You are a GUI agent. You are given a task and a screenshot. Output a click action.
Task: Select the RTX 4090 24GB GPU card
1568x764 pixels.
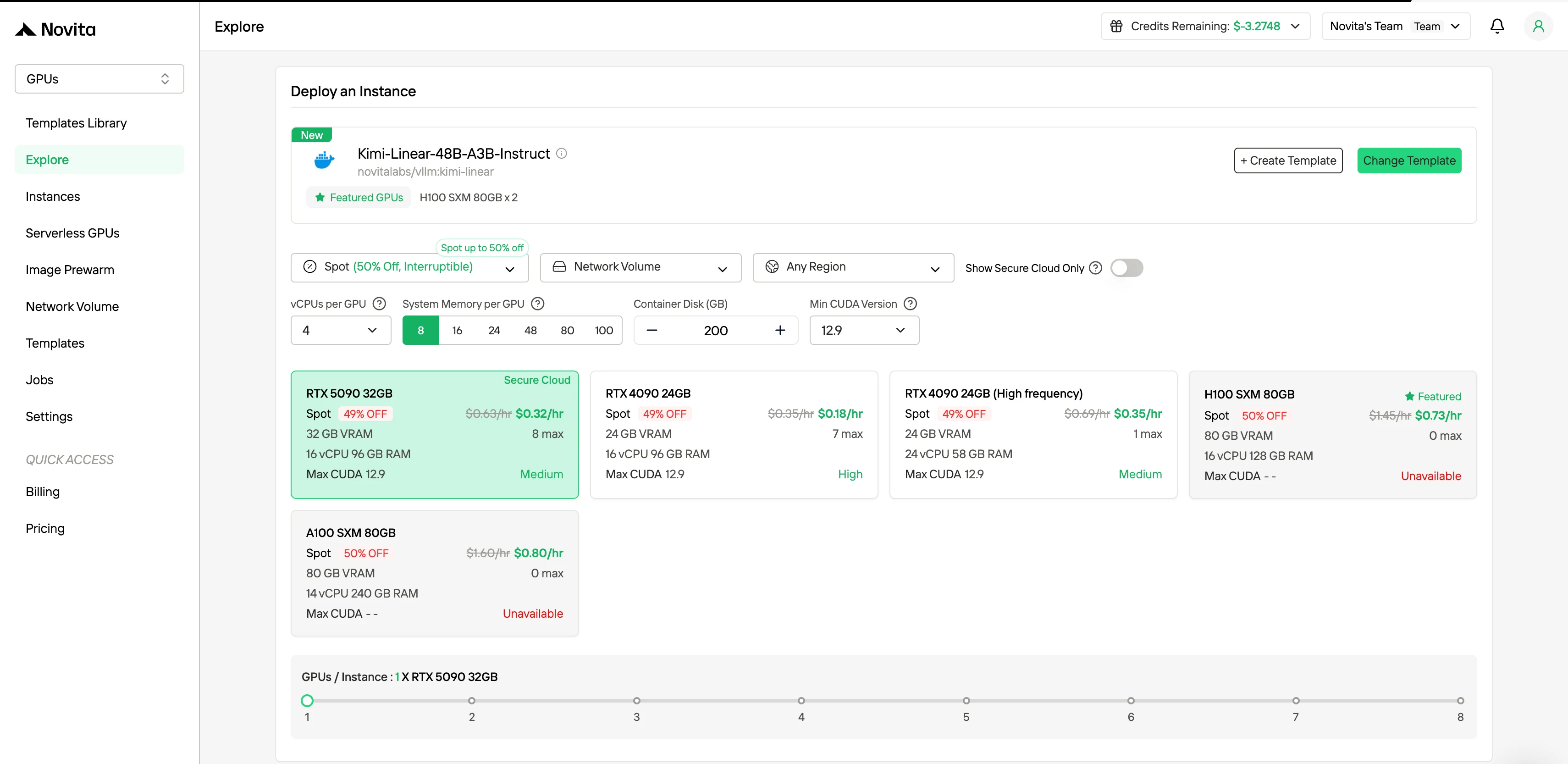coord(734,435)
